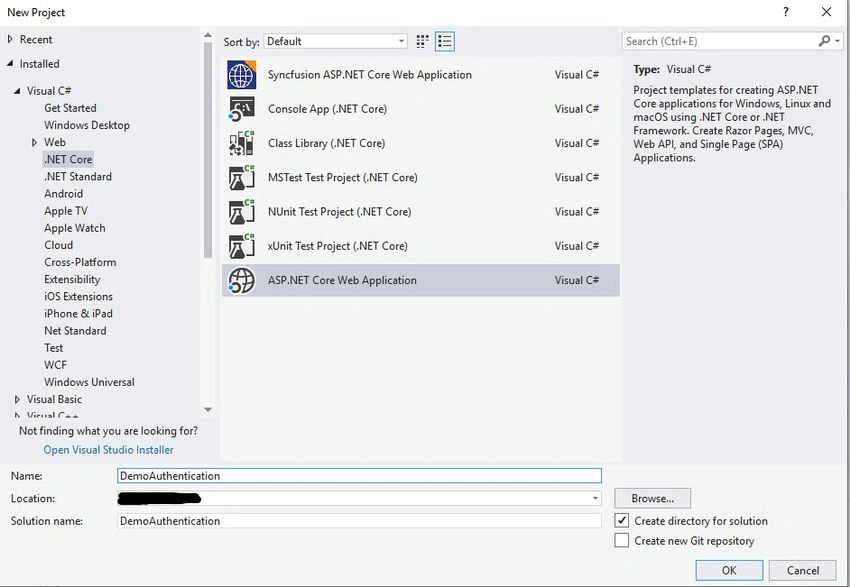Select MSTest Test Project (.NET Core) name
Screen dimensions: 850x587
(x=343, y=177)
